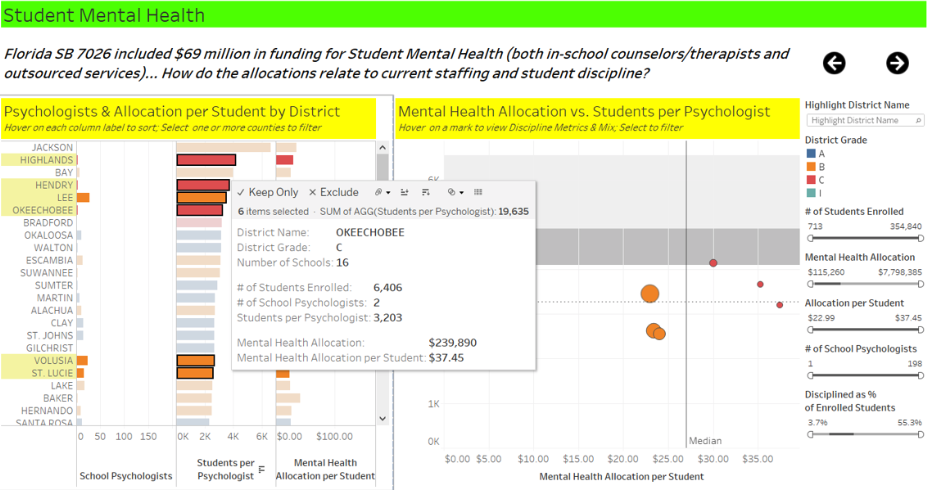Click the district list scroll up arrow
Viewport: 932px width, 499px height.
point(382,147)
